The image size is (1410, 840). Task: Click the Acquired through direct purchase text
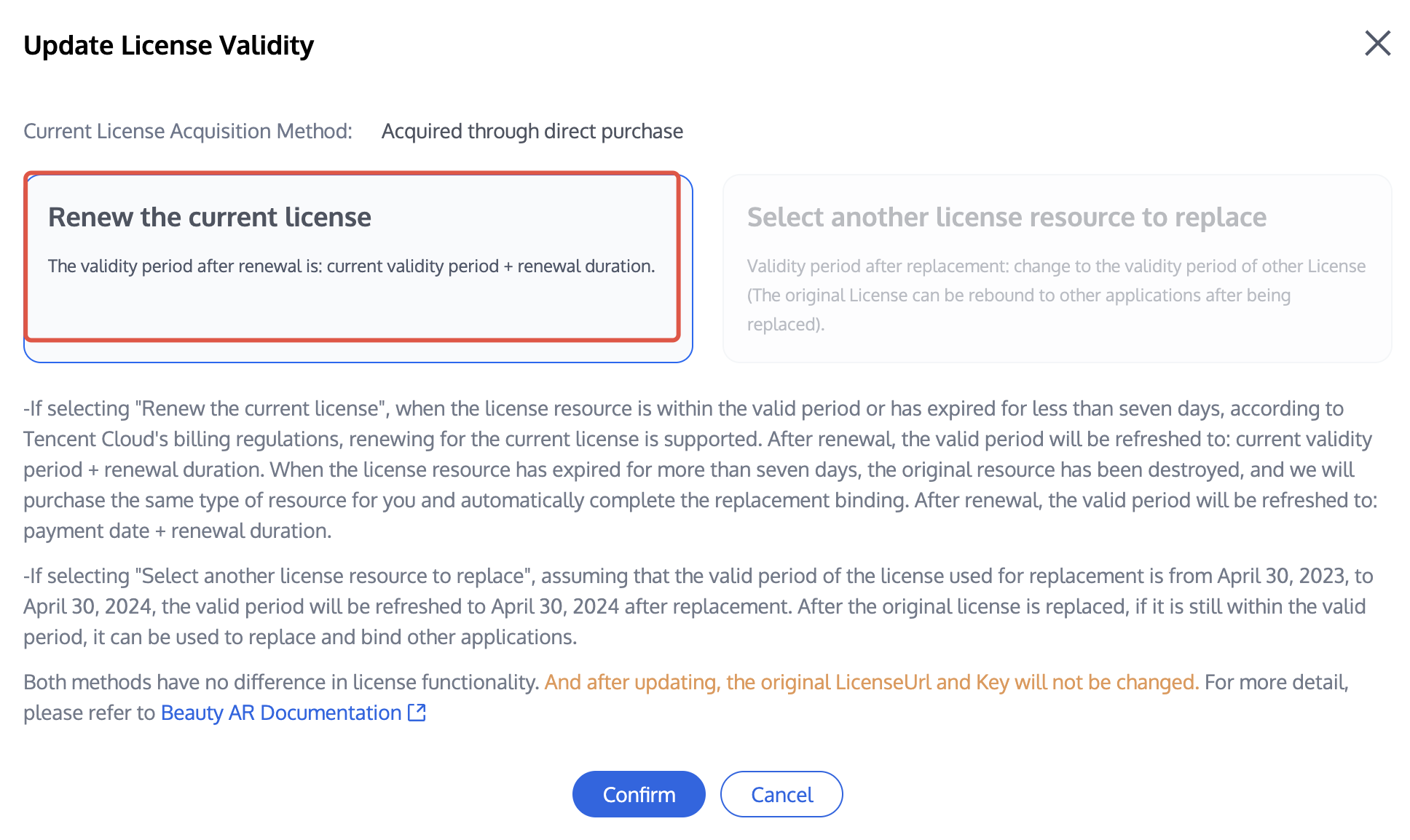tap(532, 131)
